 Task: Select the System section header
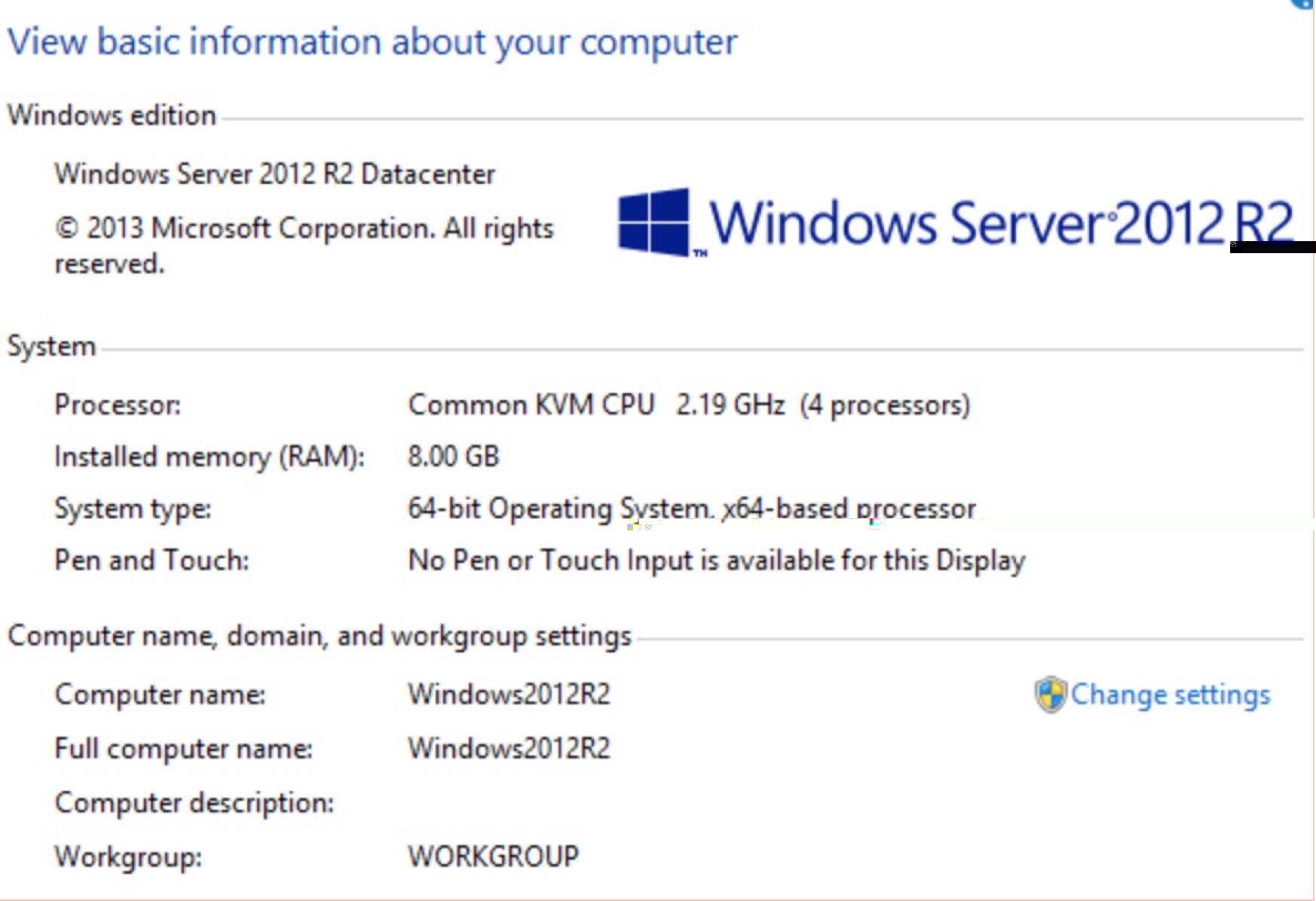[x=50, y=345]
